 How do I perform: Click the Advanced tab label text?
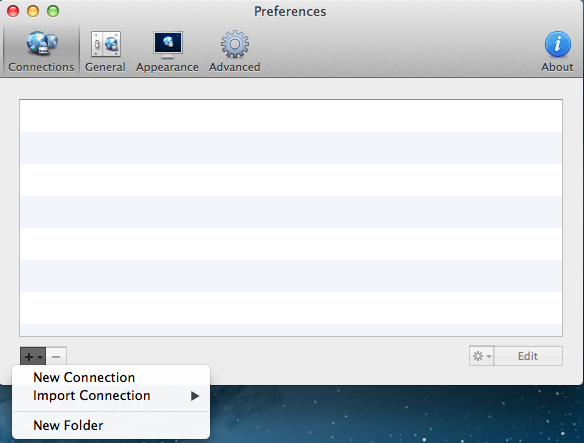[235, 67]
